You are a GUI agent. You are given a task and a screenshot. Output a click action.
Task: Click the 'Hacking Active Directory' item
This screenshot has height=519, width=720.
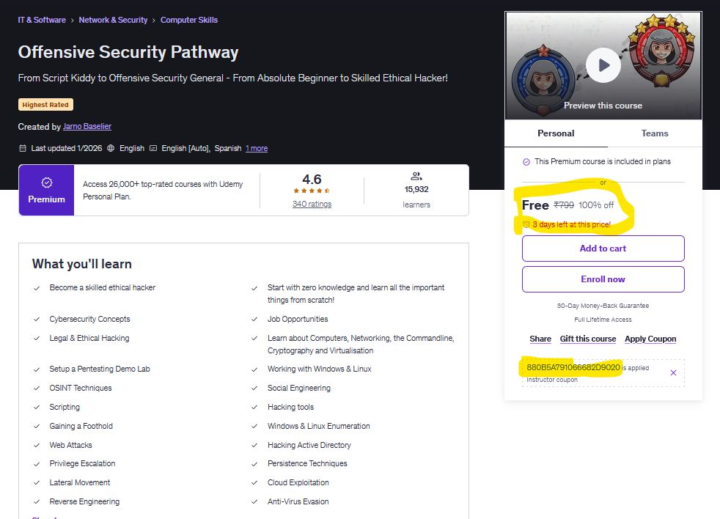coord(309,445)
